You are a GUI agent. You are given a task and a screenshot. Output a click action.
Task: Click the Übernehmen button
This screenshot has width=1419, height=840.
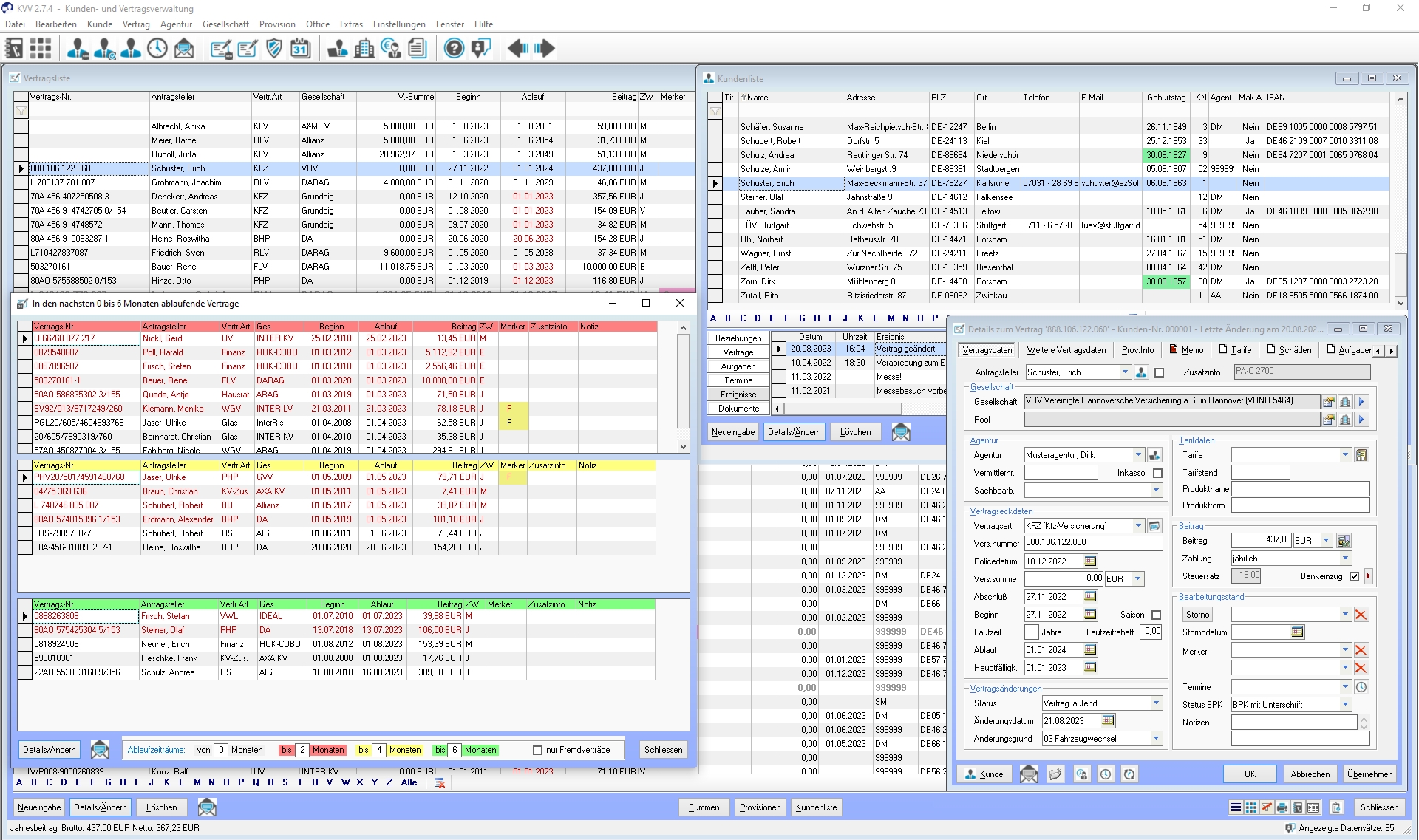point(1369,774)
